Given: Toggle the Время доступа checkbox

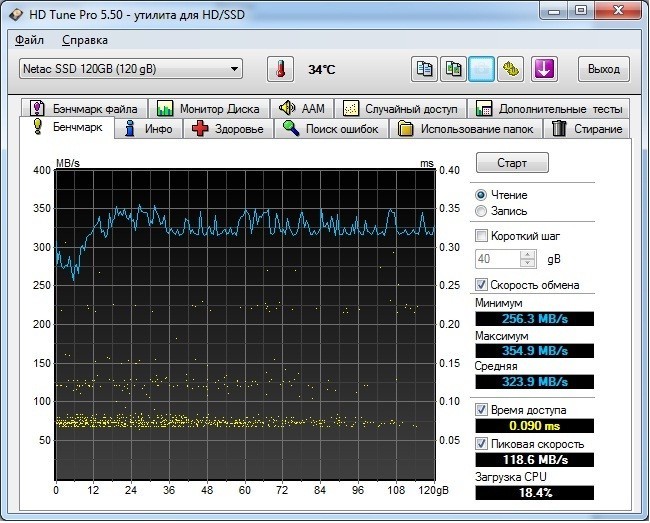Looking at the screenshot, I should 481,410.
